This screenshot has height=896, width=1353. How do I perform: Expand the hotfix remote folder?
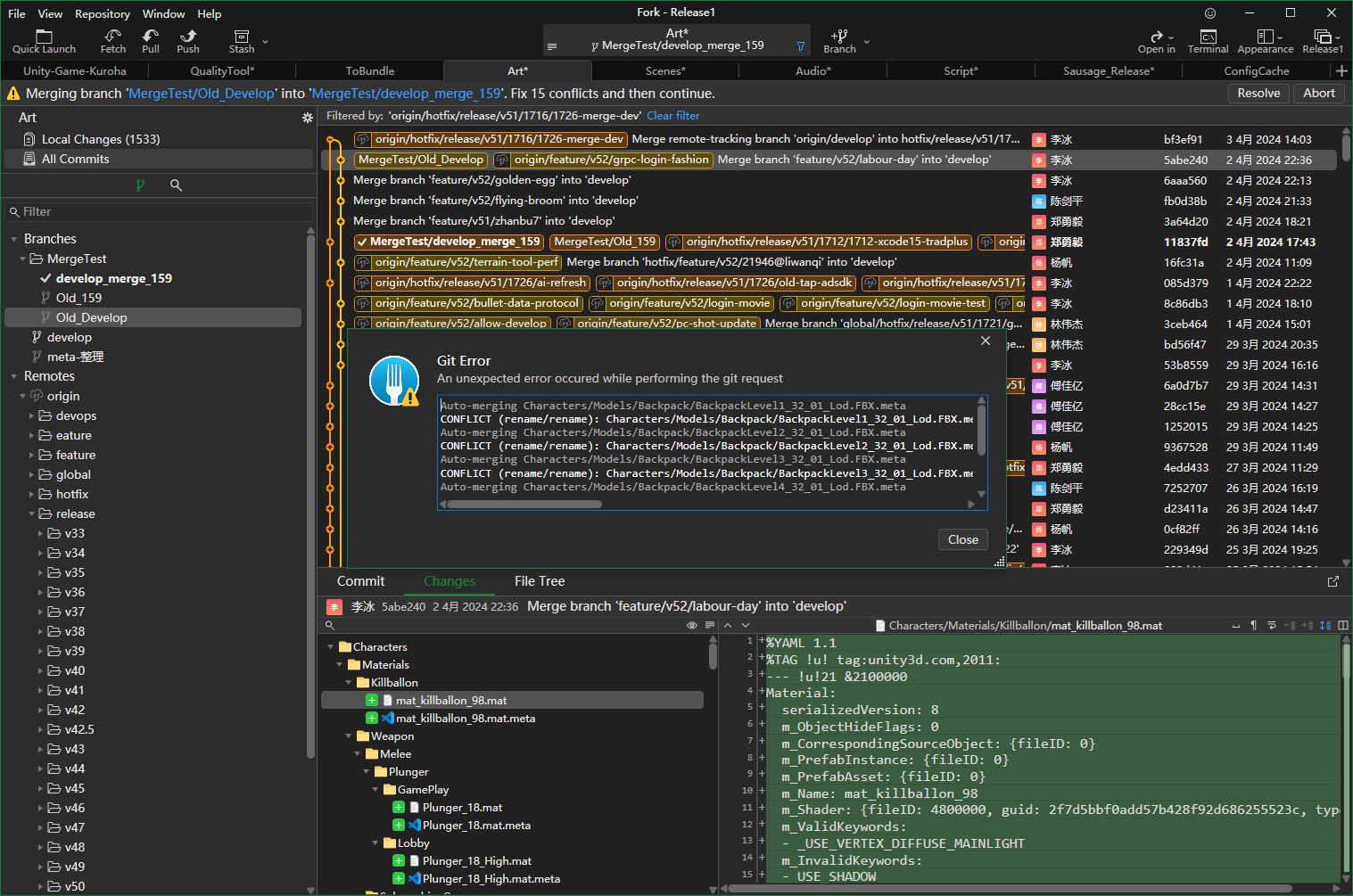32,494
